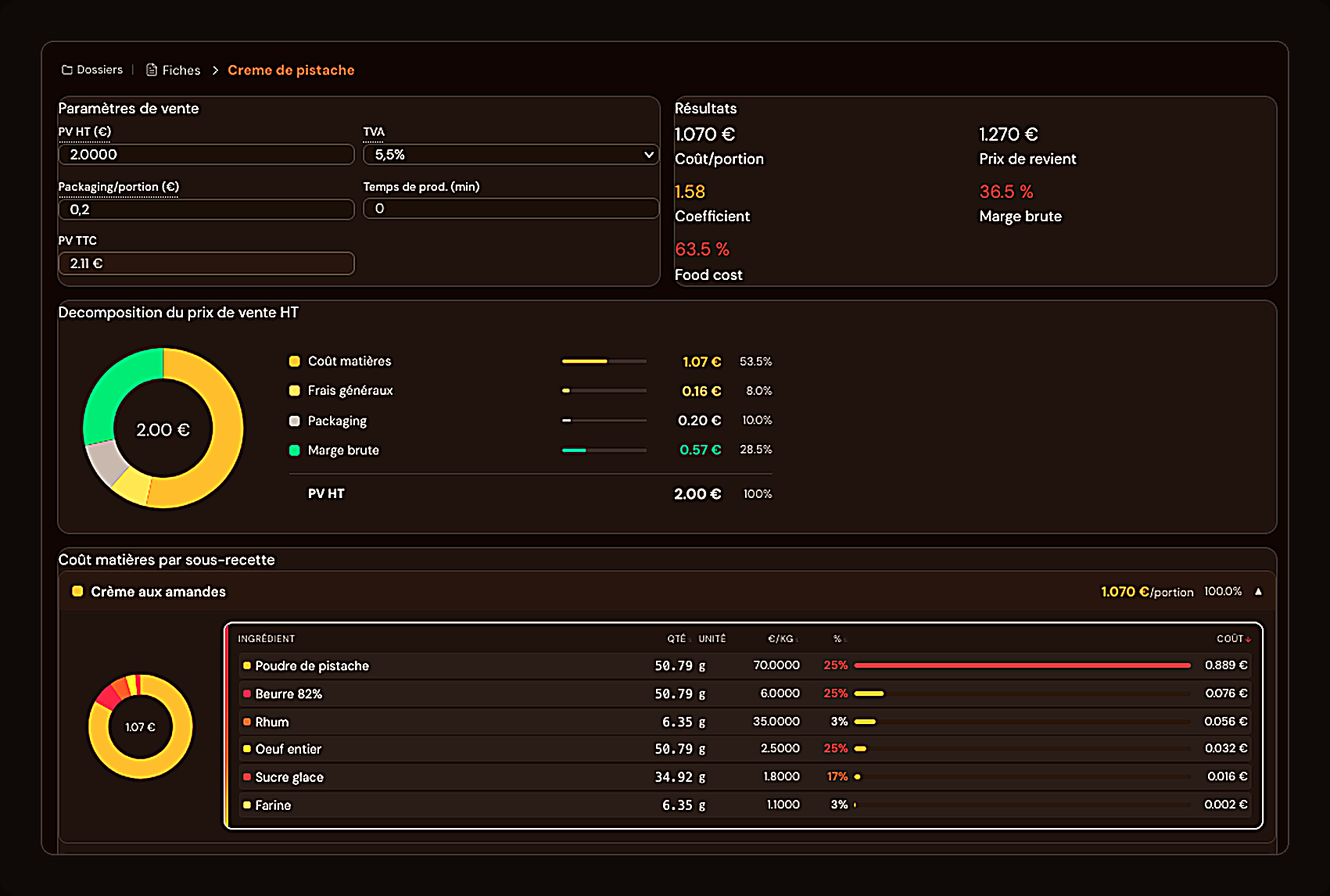
Task: Click the Coût matières progress bar
Action: click(604, 361)
